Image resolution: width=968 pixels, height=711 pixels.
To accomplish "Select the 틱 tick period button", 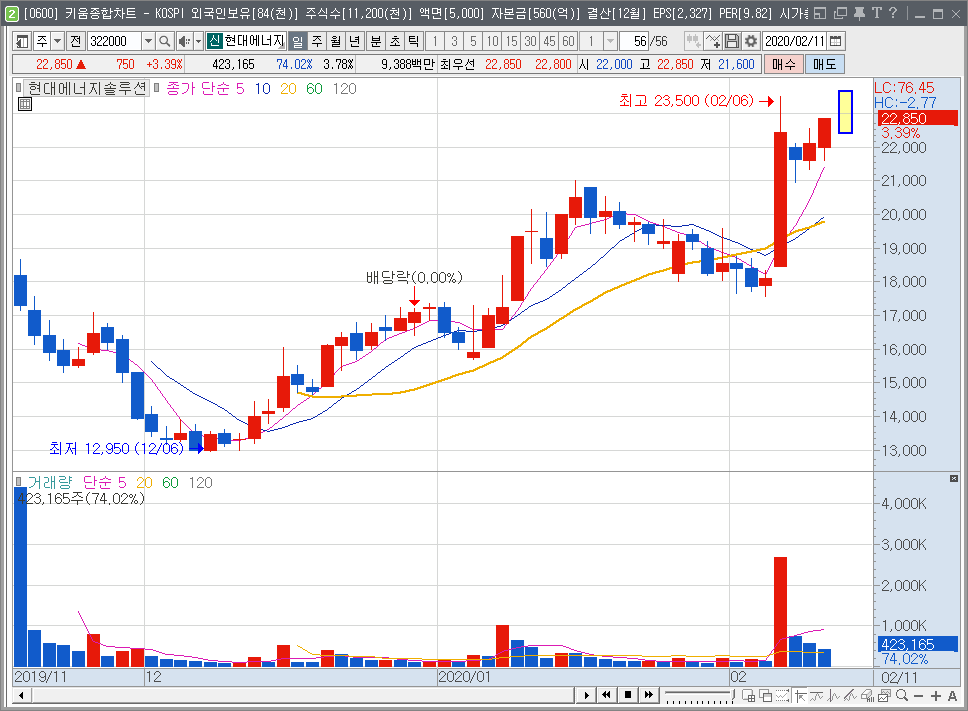I will [414, 41].
